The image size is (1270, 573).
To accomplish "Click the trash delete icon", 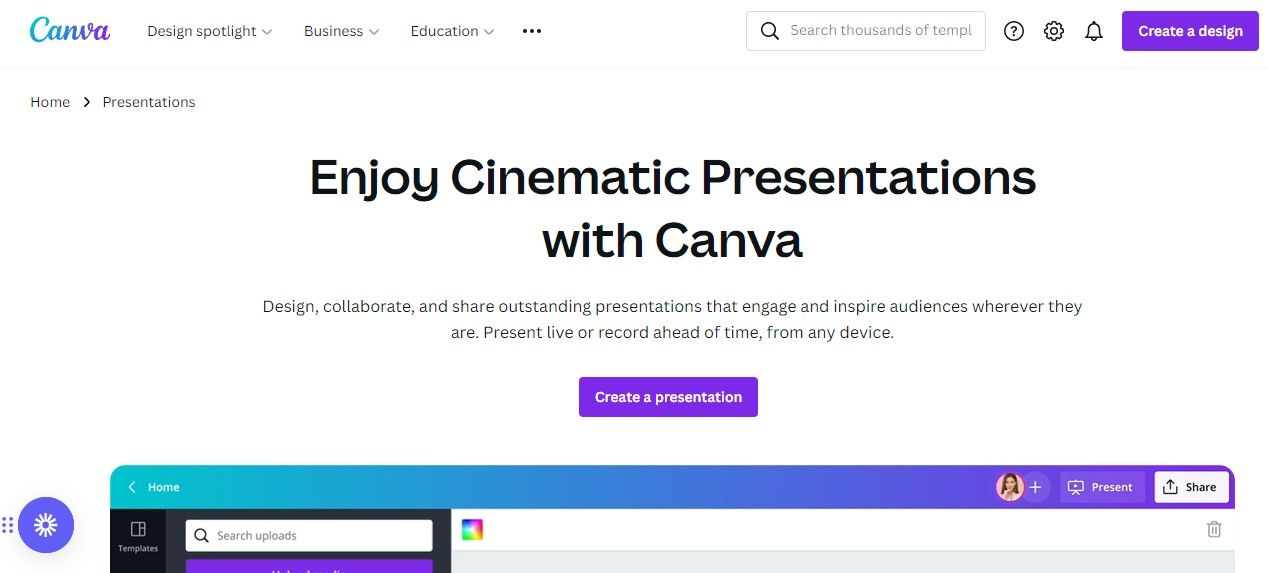I will 1214,530.
